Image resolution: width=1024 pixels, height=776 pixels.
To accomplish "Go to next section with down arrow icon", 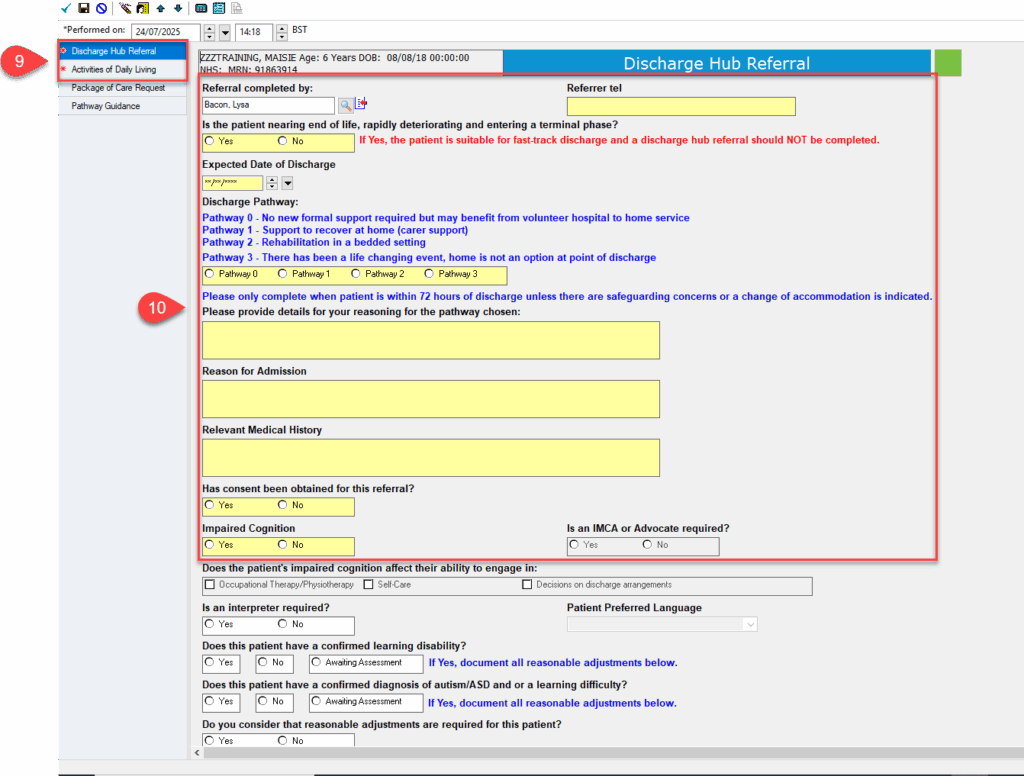I will [x=178, y=8].
